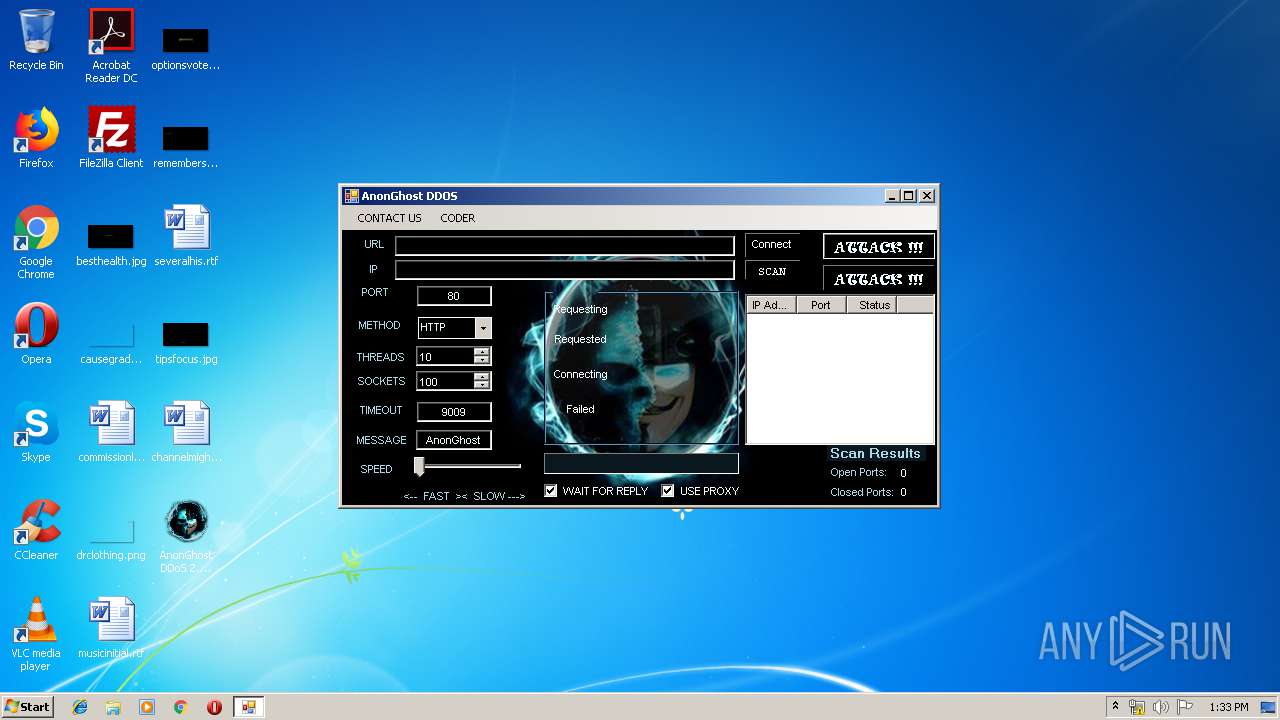Click the SCAN button
Screen dimensions: 1280x720
tap(772, 271)
